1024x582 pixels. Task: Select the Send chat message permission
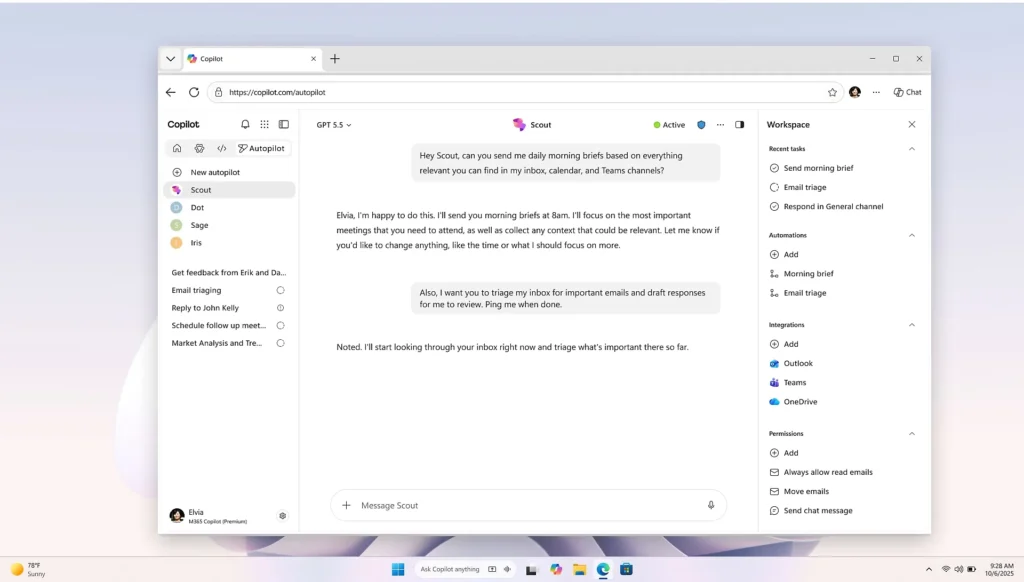811,511
